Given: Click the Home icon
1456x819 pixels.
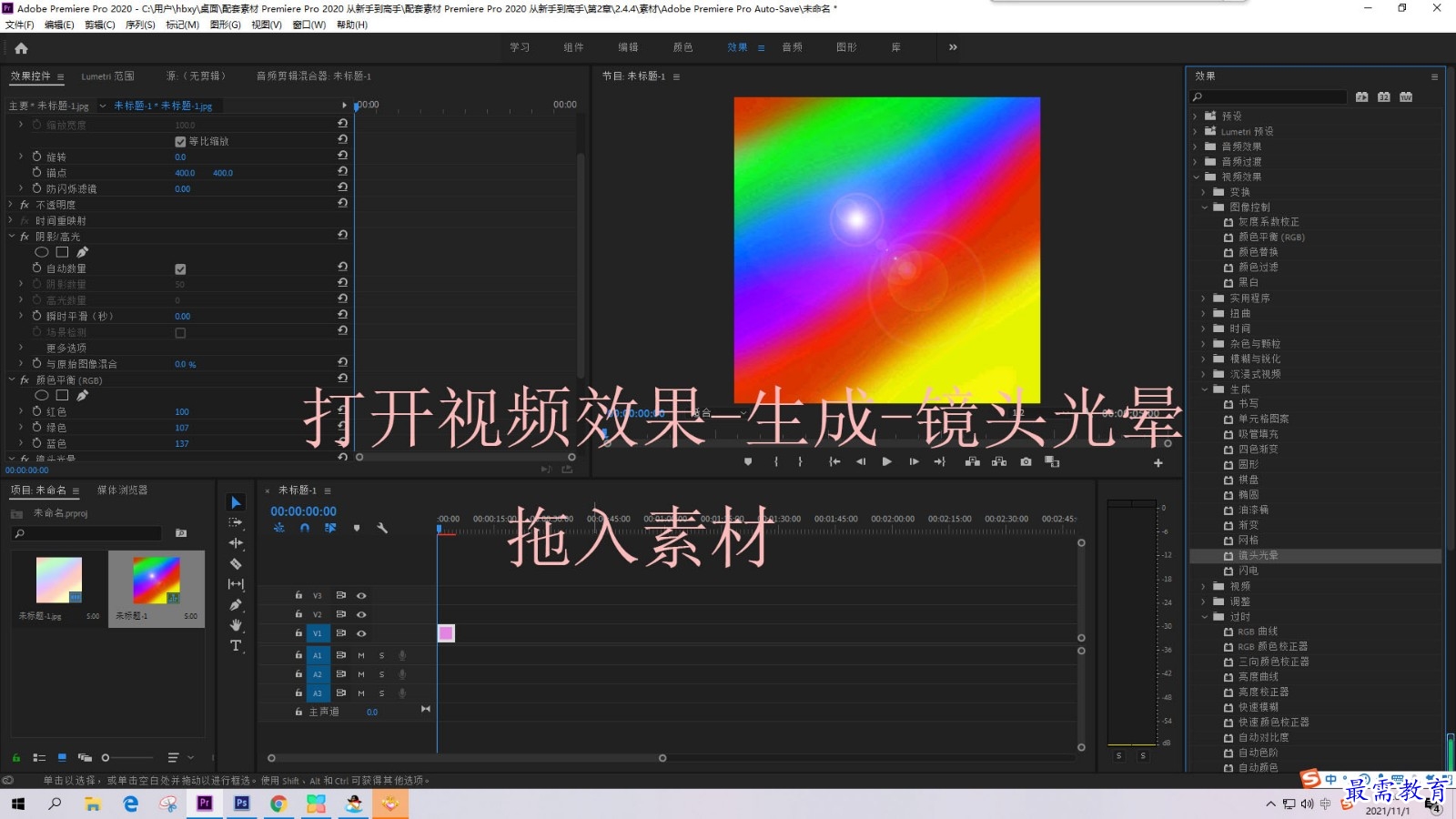Looking at the screenshot, I should 21,48.
